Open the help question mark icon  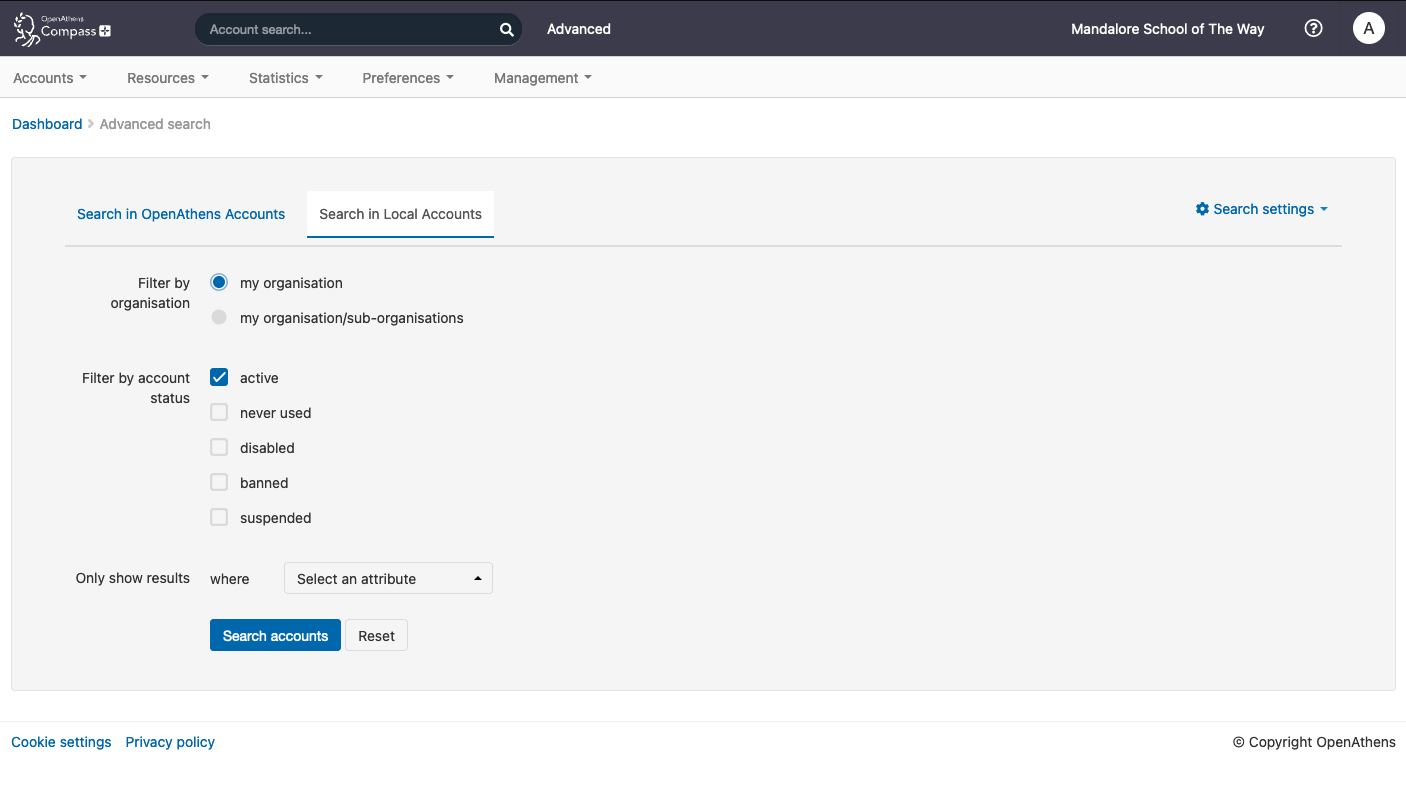(x=1313, y=28)
